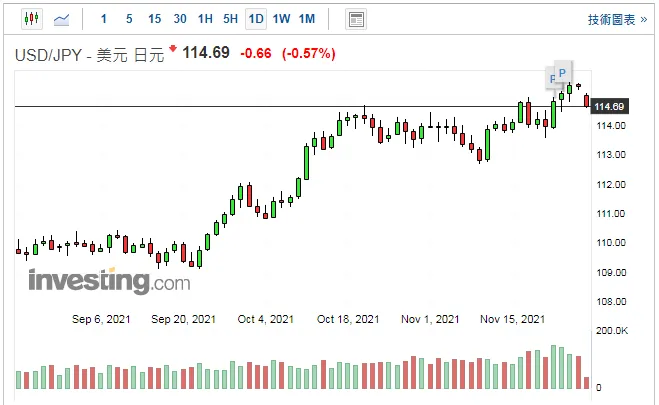The height and width of the screenshot is (405, 659).
Task: Open the 技術圖表 technical chart link
Action: coord(617,20)
